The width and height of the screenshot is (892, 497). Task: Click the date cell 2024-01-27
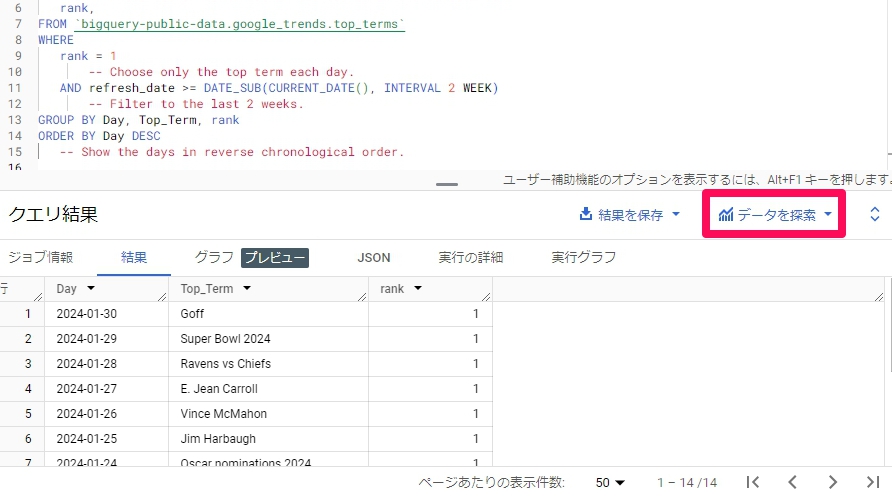[x=106, y=389]
